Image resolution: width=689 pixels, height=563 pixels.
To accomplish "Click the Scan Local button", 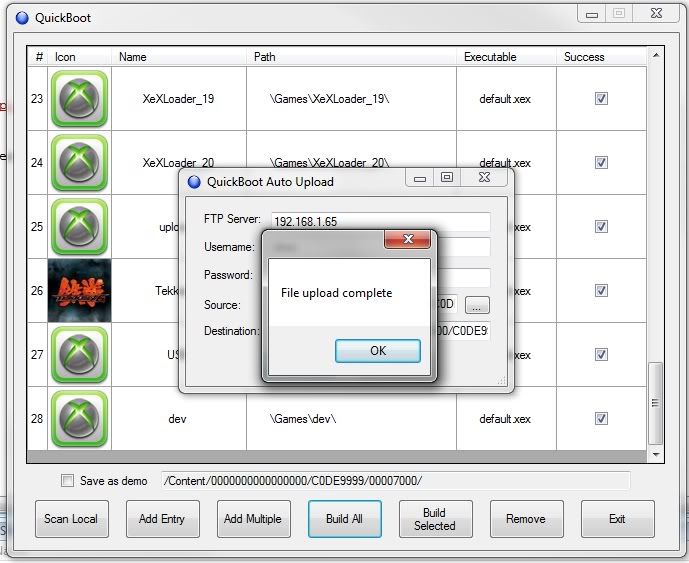I will pos(71,519).
